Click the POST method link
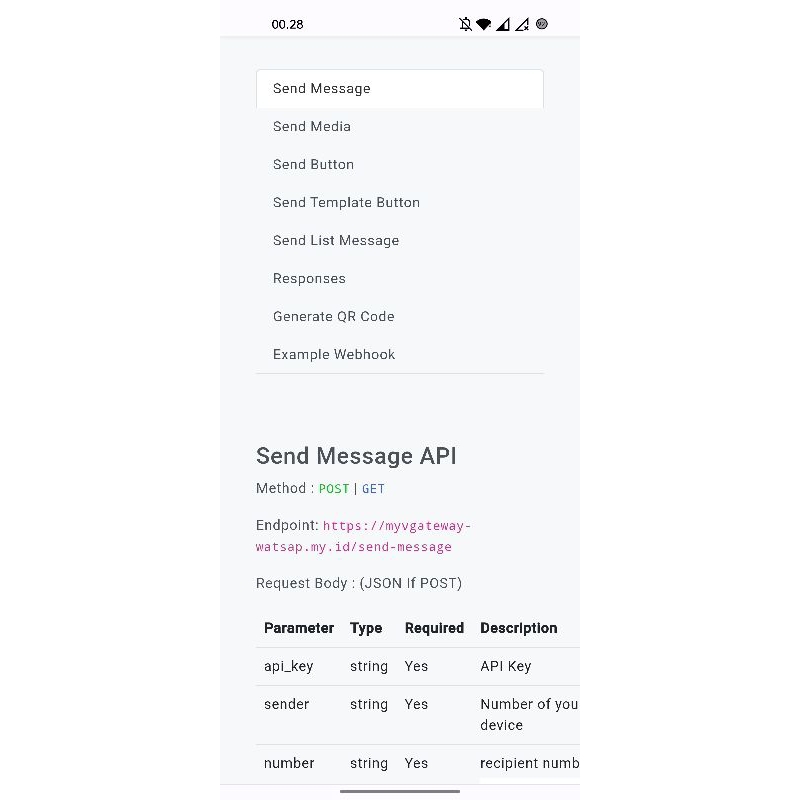This screenshot has height=800, width=800. (x=334, y=489)
